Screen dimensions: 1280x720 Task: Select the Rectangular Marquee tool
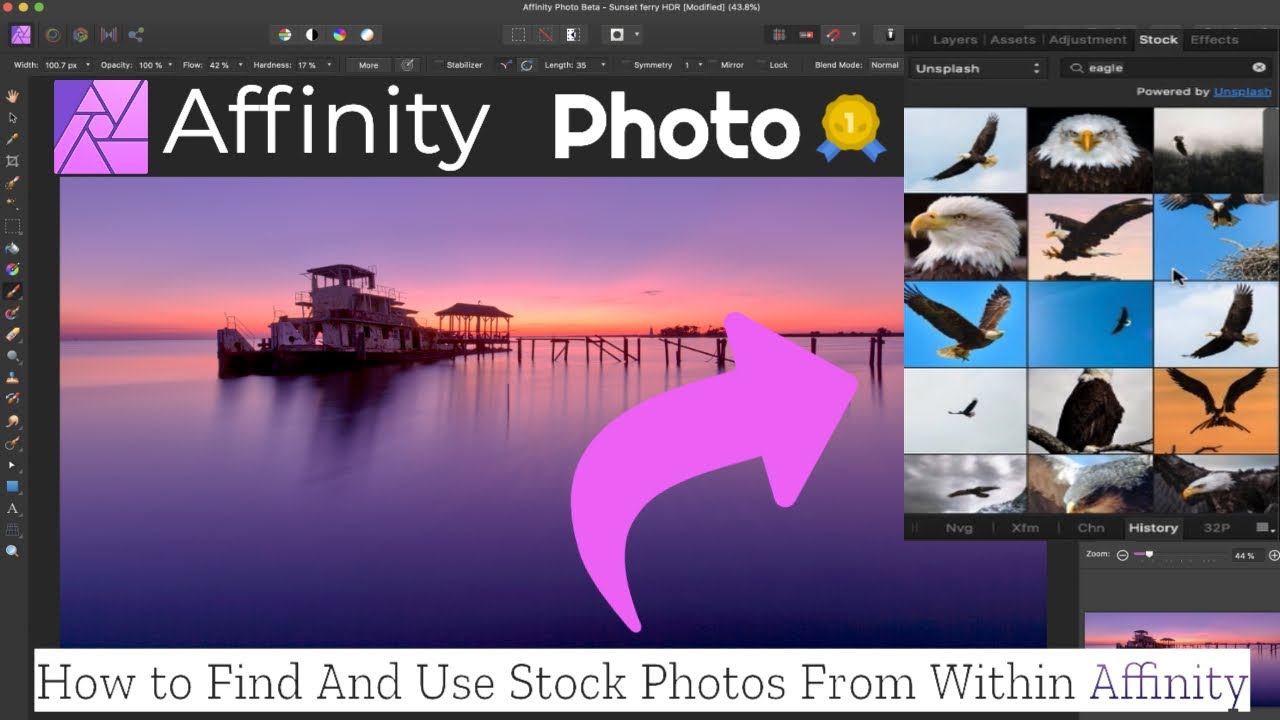point(13,226)
